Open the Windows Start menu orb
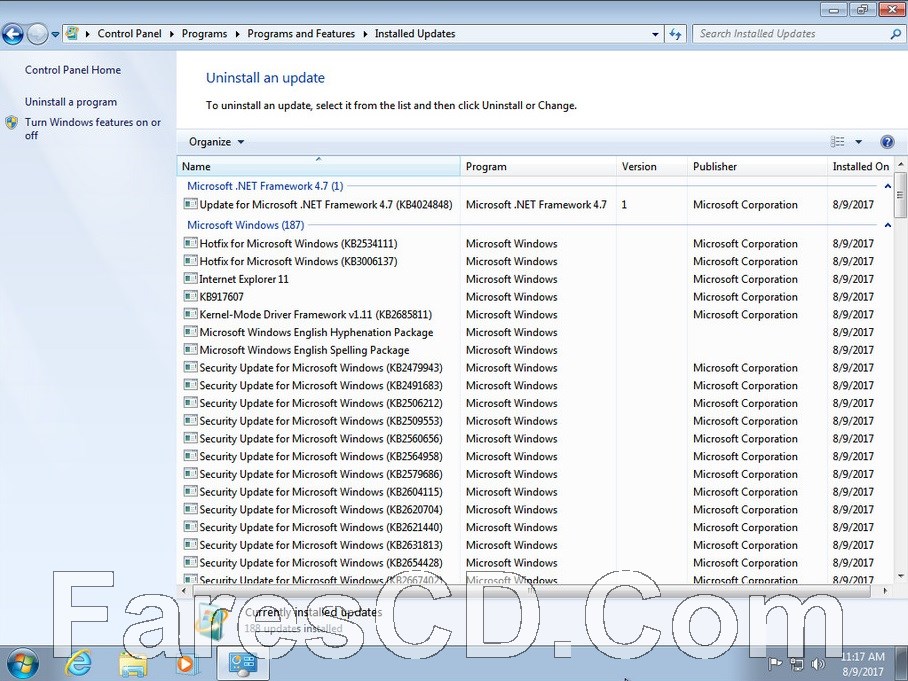The width and height of the screenshot is (908, 681). 23,664
